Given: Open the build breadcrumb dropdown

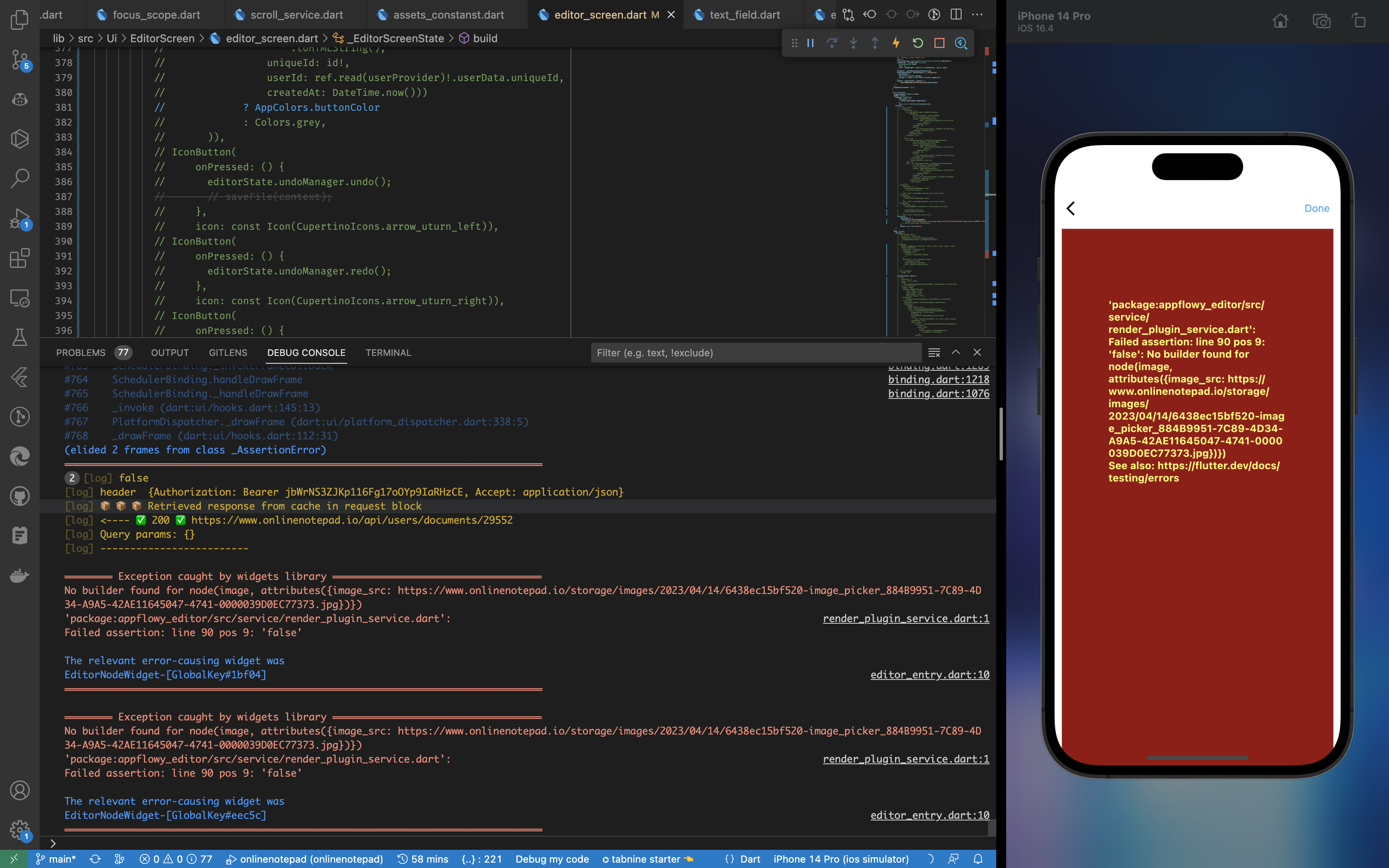Looking at the screenshot, I should 478,38.
